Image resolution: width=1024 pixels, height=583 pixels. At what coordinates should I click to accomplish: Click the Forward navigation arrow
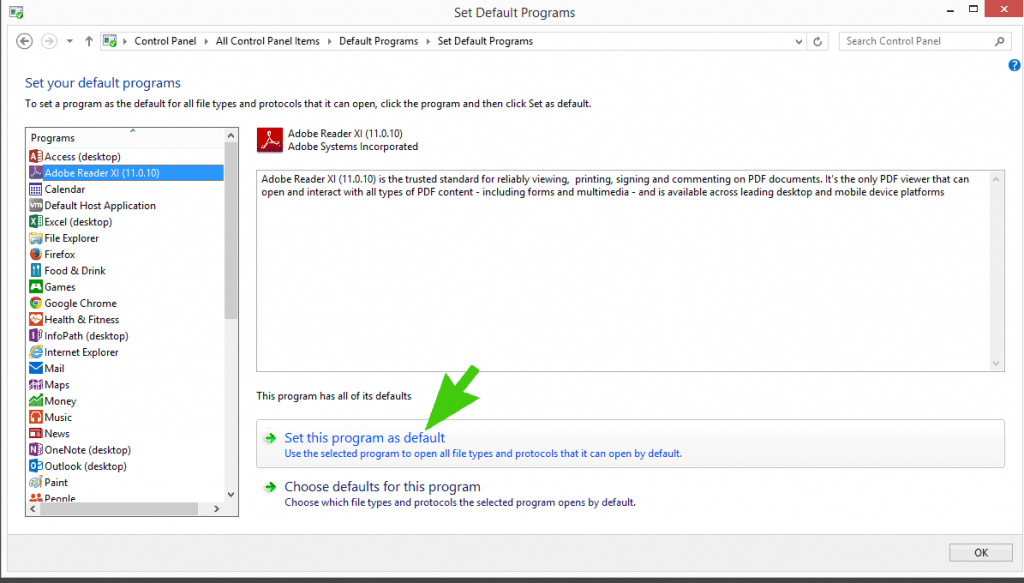(49, 41)
